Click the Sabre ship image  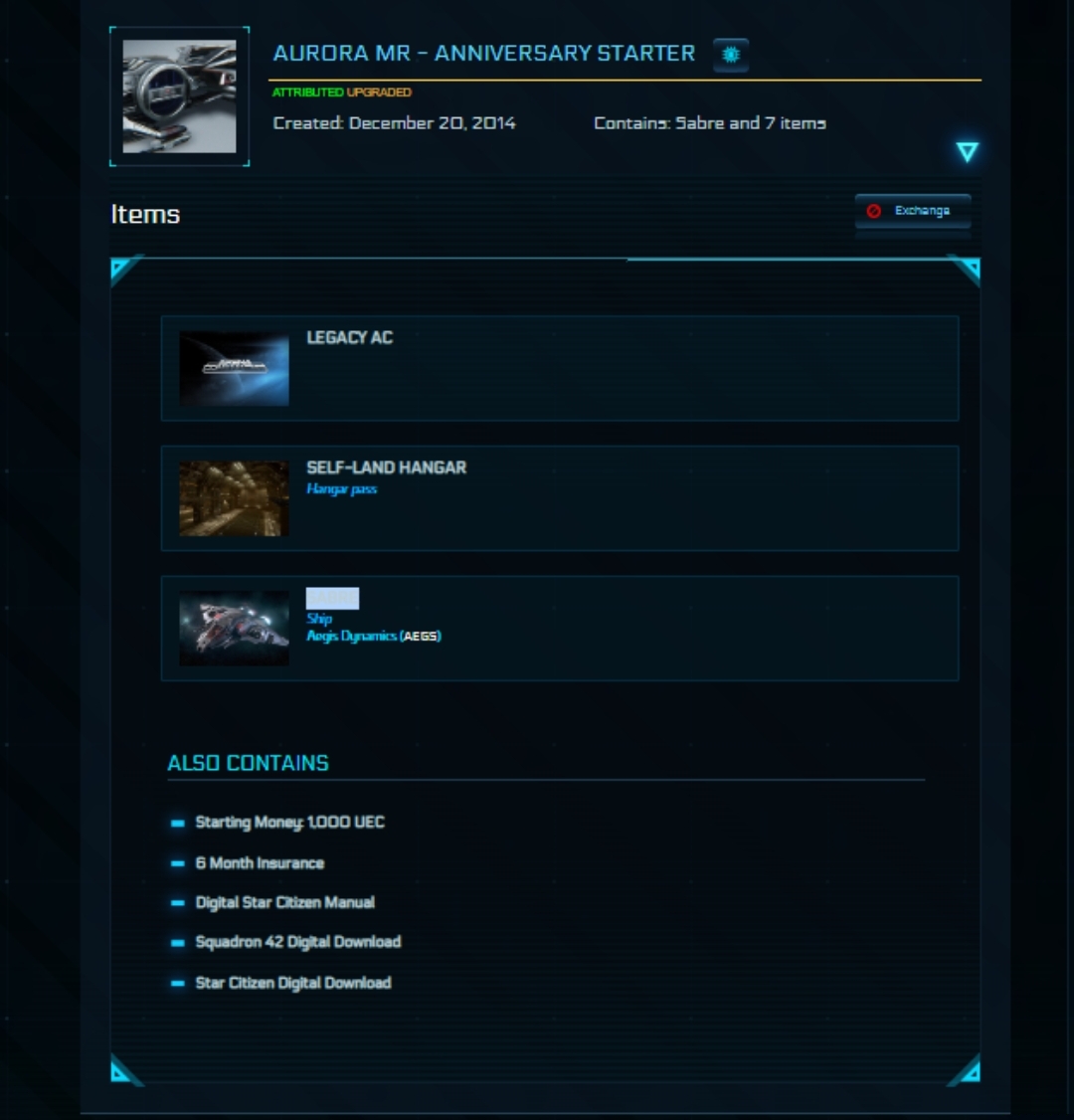pyautogui.click(x=235, y=629)
